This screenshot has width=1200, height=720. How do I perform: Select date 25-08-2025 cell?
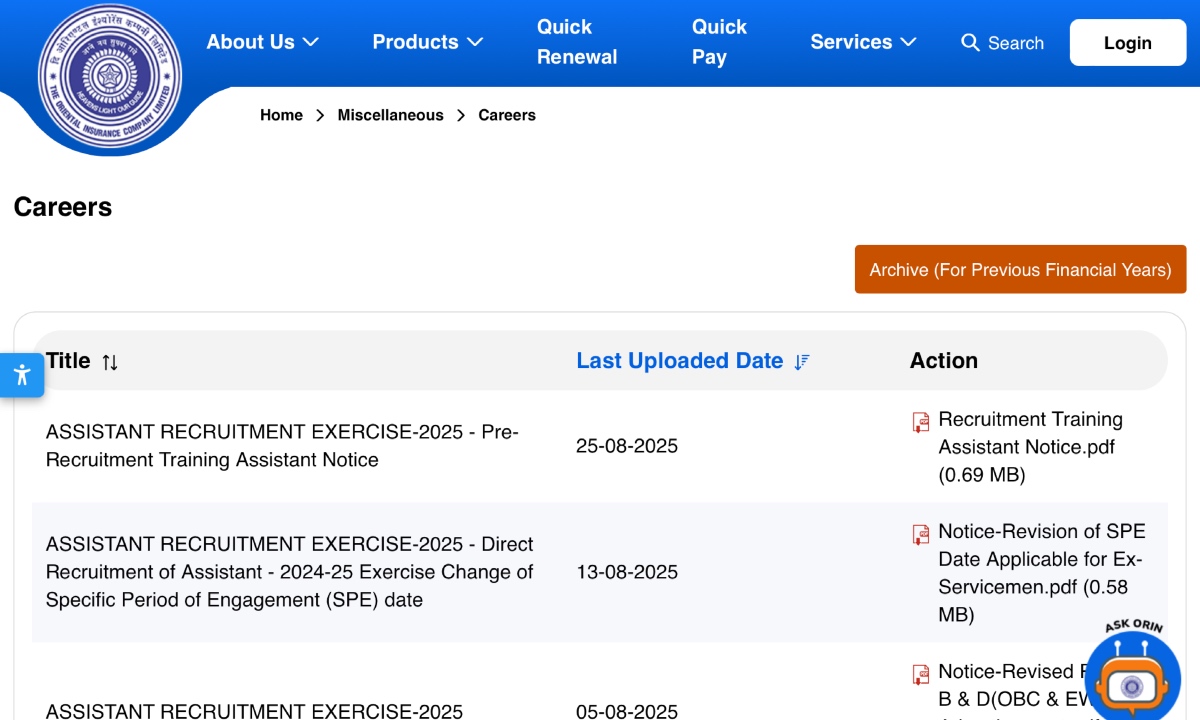pos(627,446)
